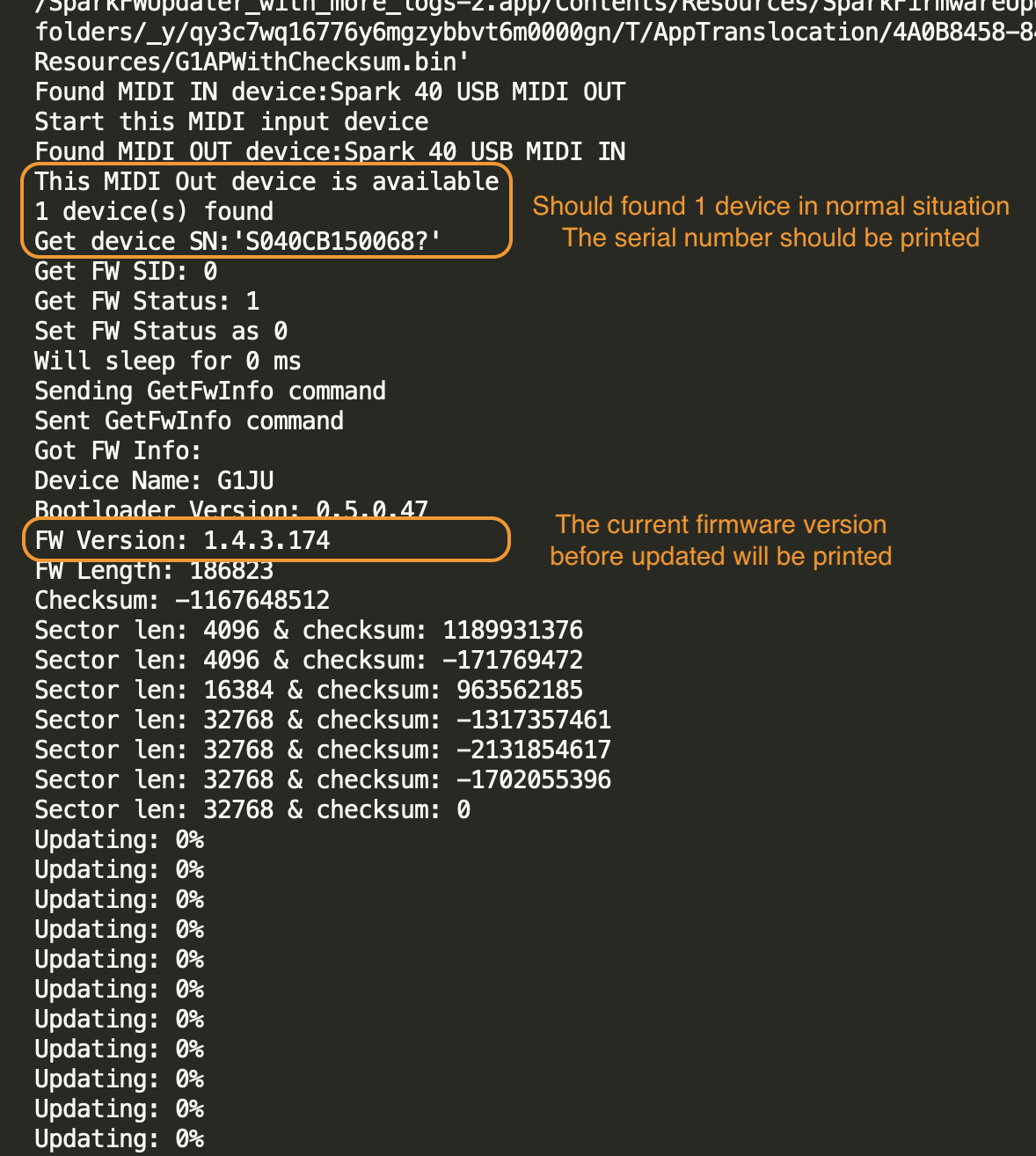Click the 'FW Length: 186823' line
Screen dimensions: 1036x1156
tap(155, 570)
